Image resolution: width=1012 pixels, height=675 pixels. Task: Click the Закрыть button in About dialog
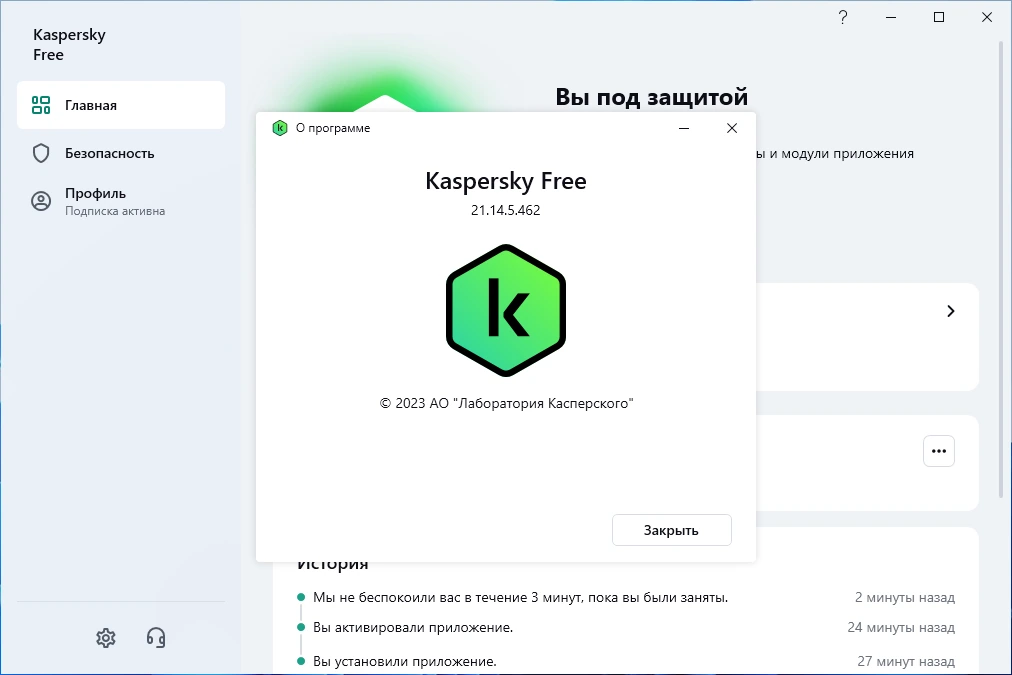click(x=671, y=530)
